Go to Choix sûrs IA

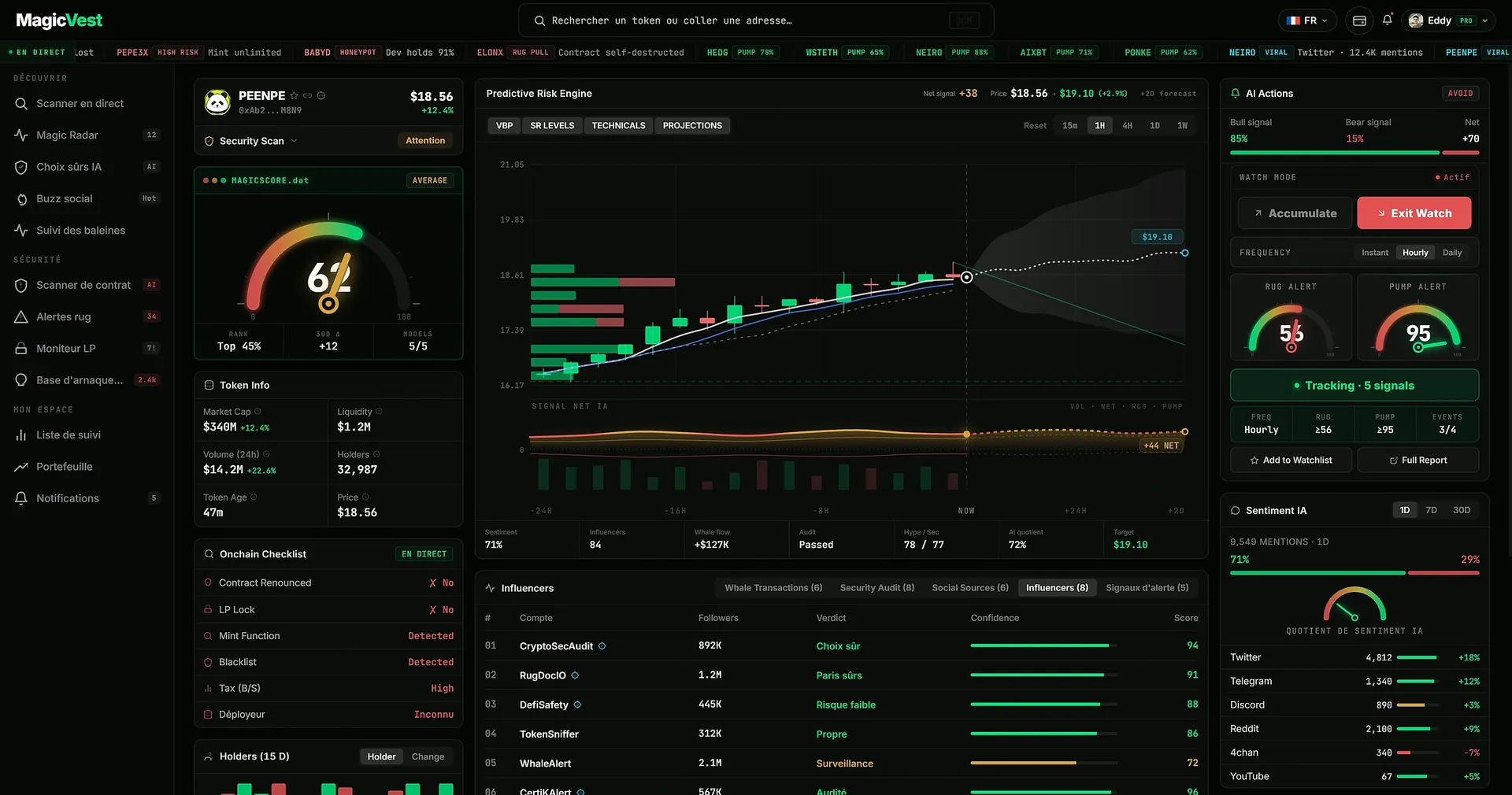point(87,167)
